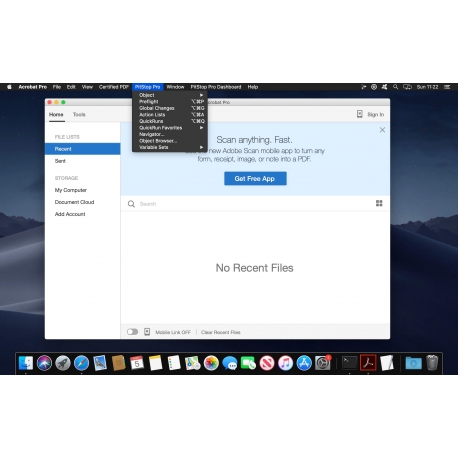The width and height of the screenshot is (458, 458).
Task: Open the Trash in the Dock
Action: click(432, 363)
